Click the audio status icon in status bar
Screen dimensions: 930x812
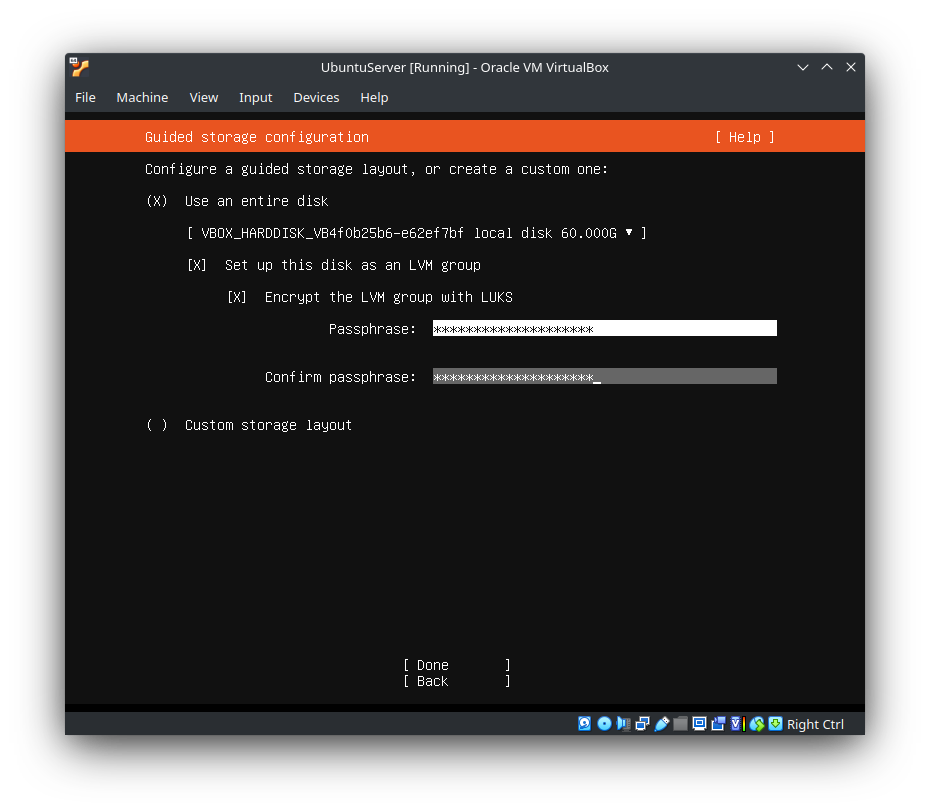(623, 723)
